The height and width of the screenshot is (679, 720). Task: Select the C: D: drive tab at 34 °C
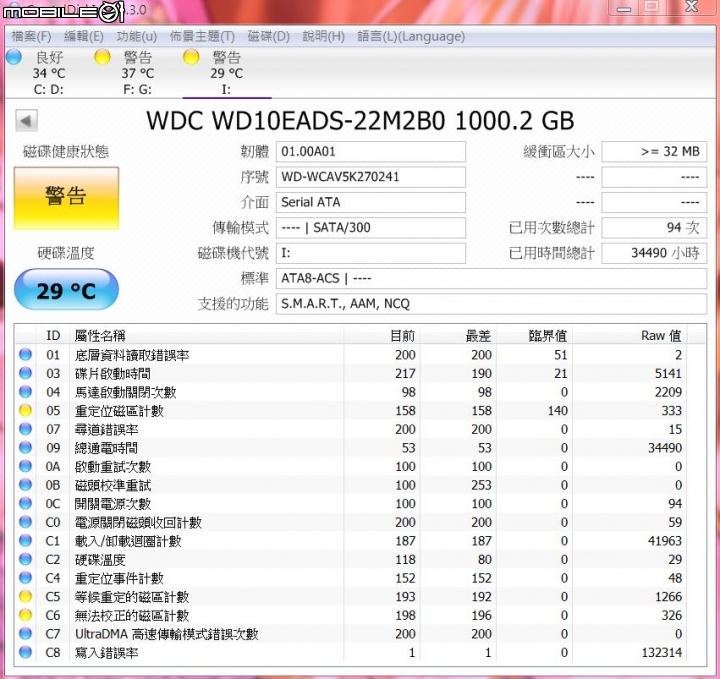(48, 73)
